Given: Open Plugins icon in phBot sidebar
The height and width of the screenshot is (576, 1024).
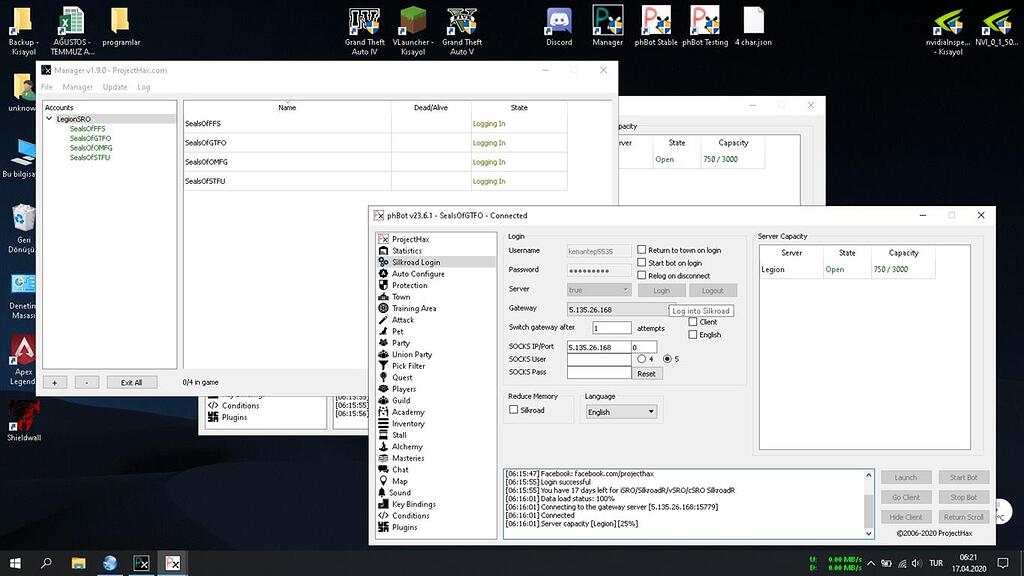Looking at the screenshot, I should [x=383, y=527].
